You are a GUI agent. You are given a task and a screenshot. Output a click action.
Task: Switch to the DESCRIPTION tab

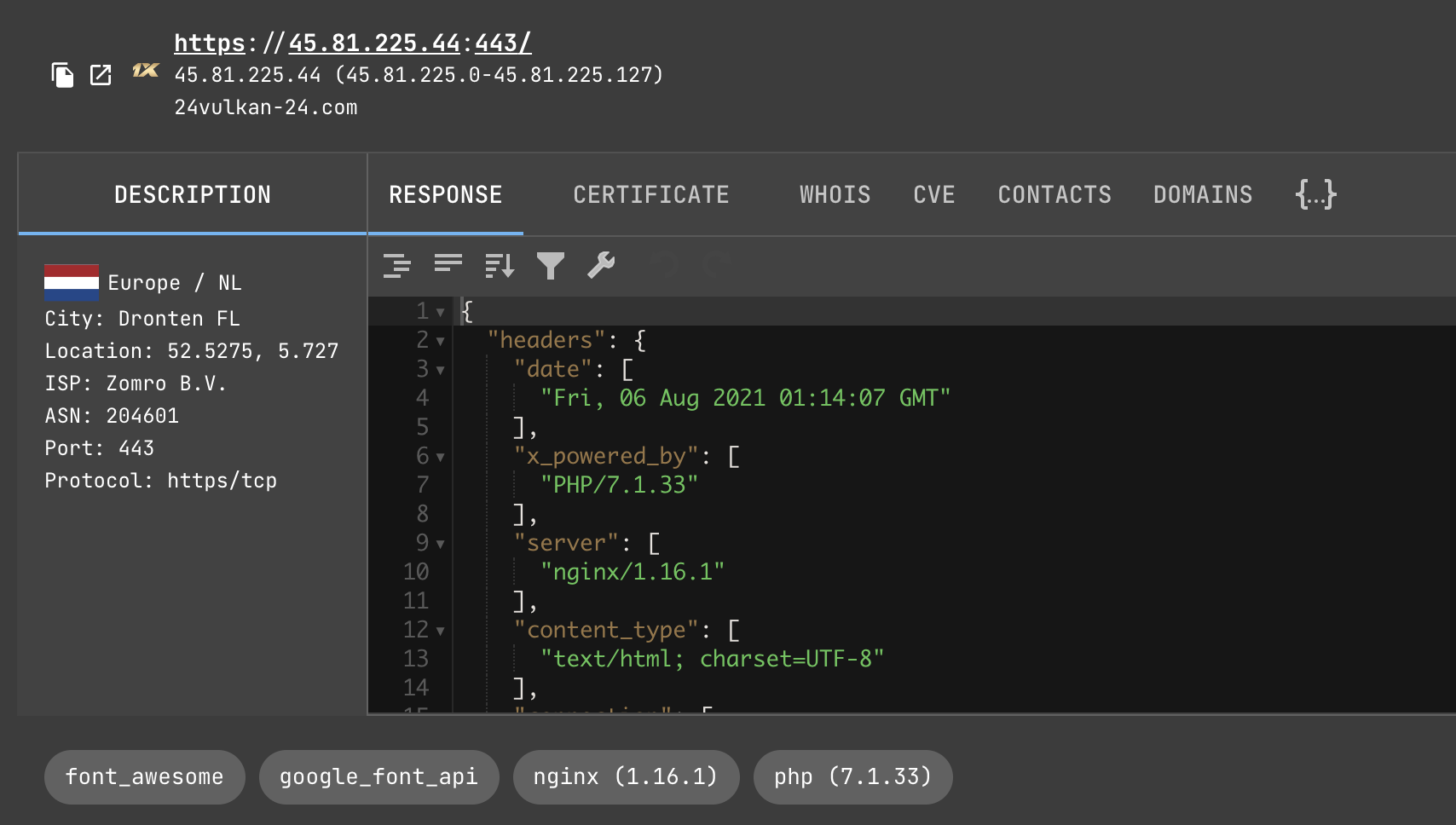[x=193, y=194]
